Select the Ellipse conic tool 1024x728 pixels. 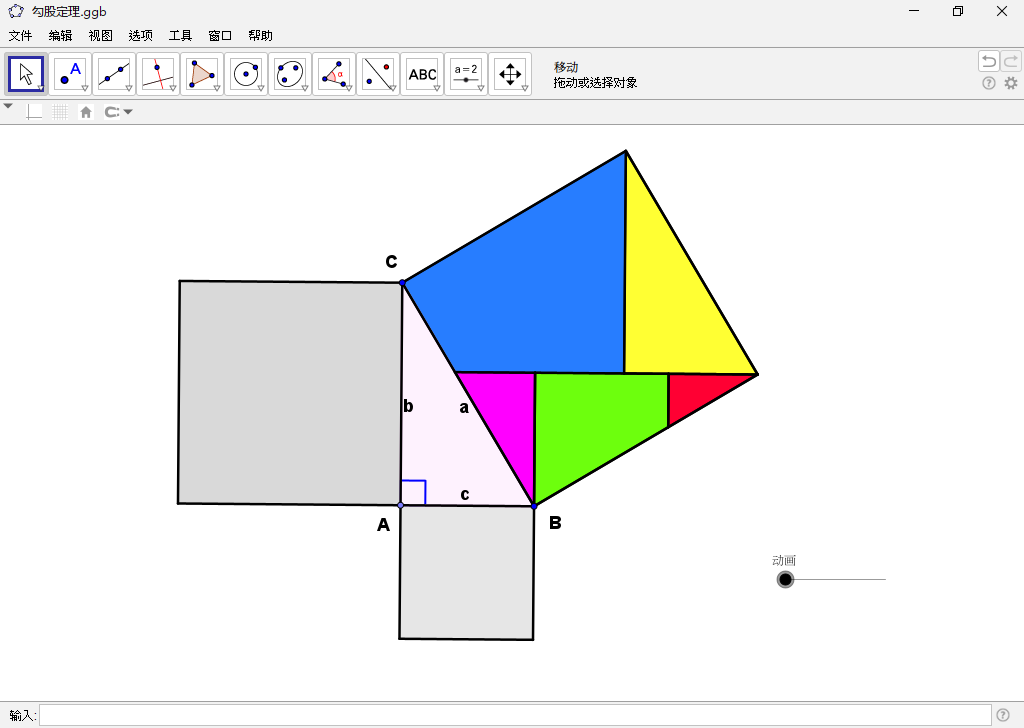(x=290, y=74)
